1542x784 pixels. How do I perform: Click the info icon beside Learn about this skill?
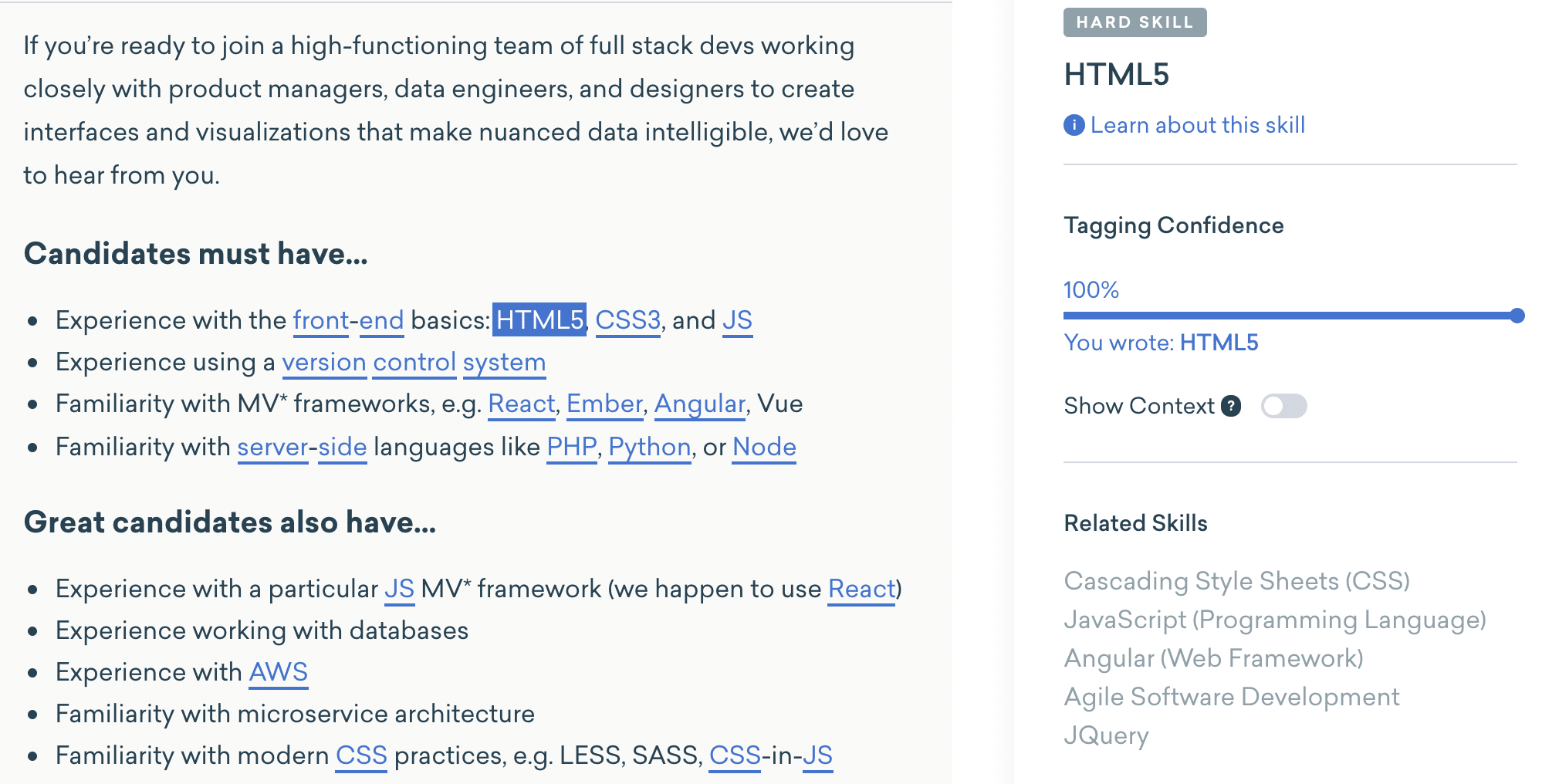click(1074, 125)
